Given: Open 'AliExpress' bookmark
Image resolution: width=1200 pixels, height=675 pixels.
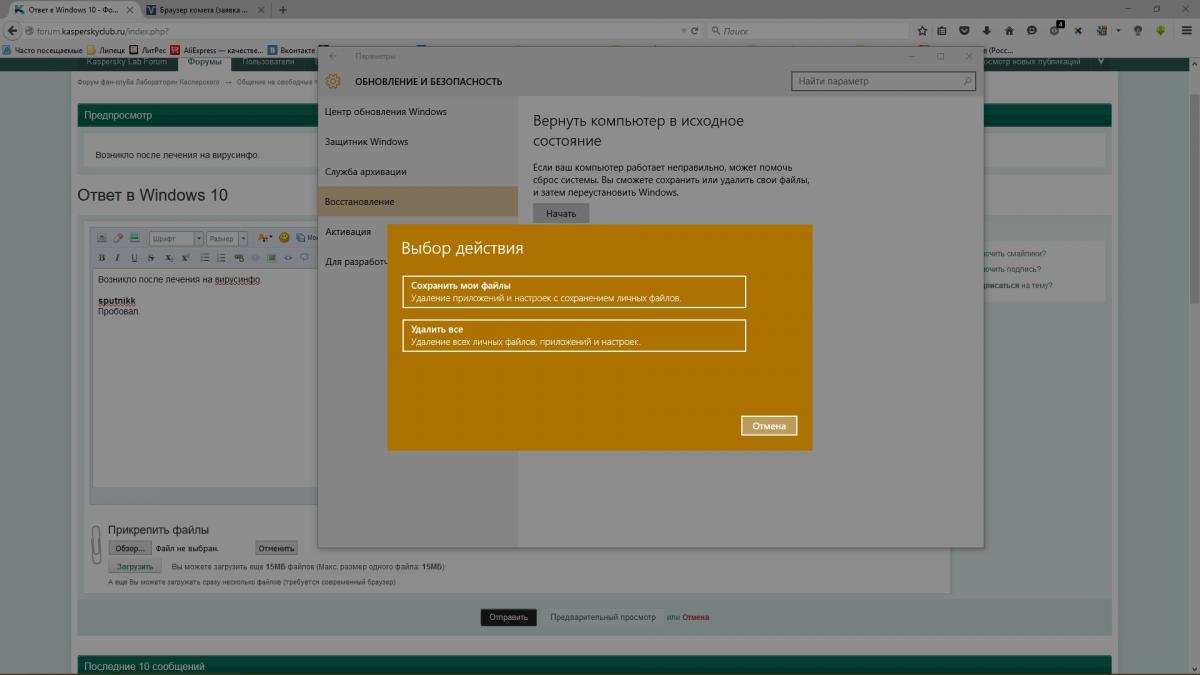Looking at the screenshot, I should (217, 48).
